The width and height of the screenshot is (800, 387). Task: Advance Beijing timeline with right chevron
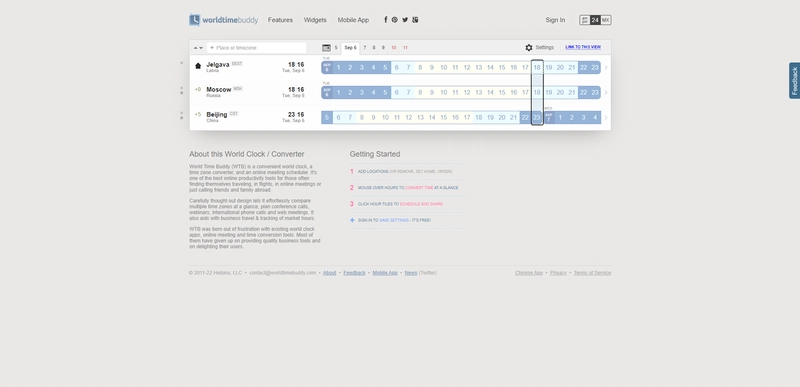(x=606, y=117)
